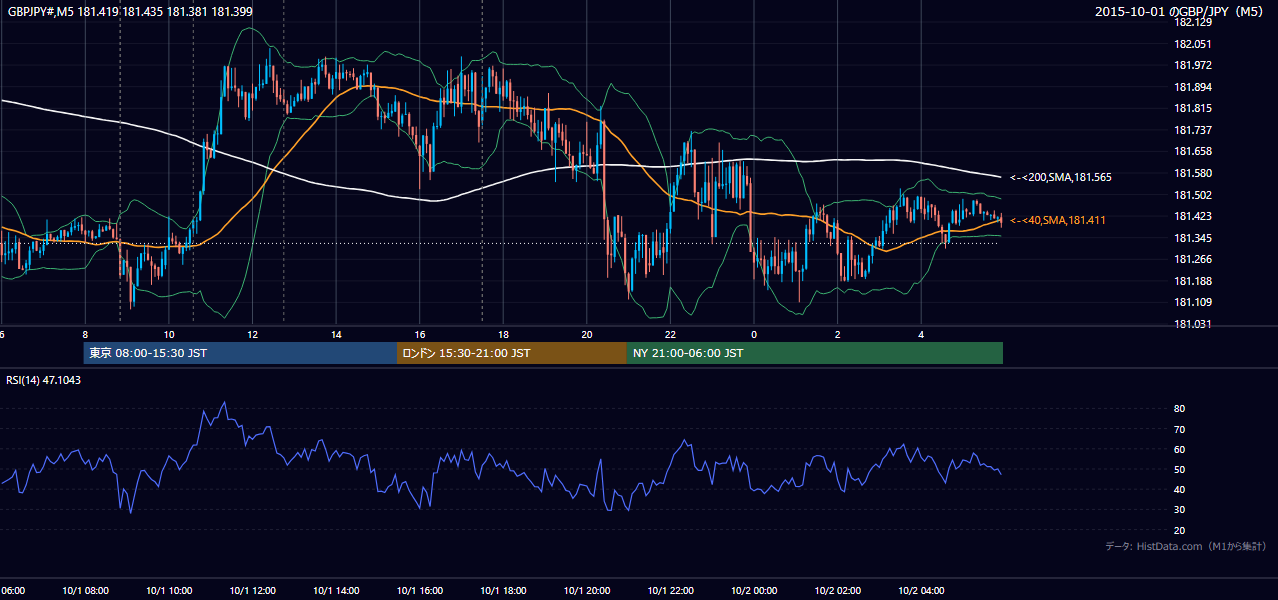Click RSI axis level 20
The width and height of the screenshot is (1278, 600).
click(1180, 531)
